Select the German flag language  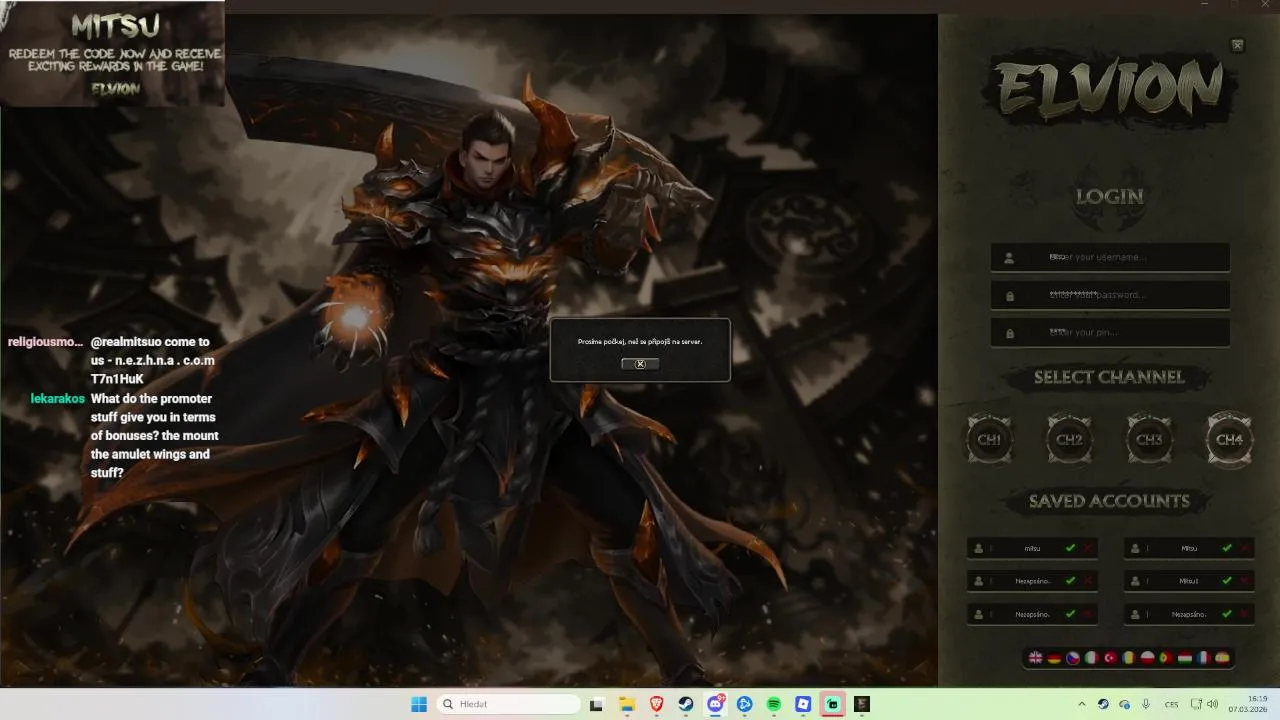(1054, 658)
